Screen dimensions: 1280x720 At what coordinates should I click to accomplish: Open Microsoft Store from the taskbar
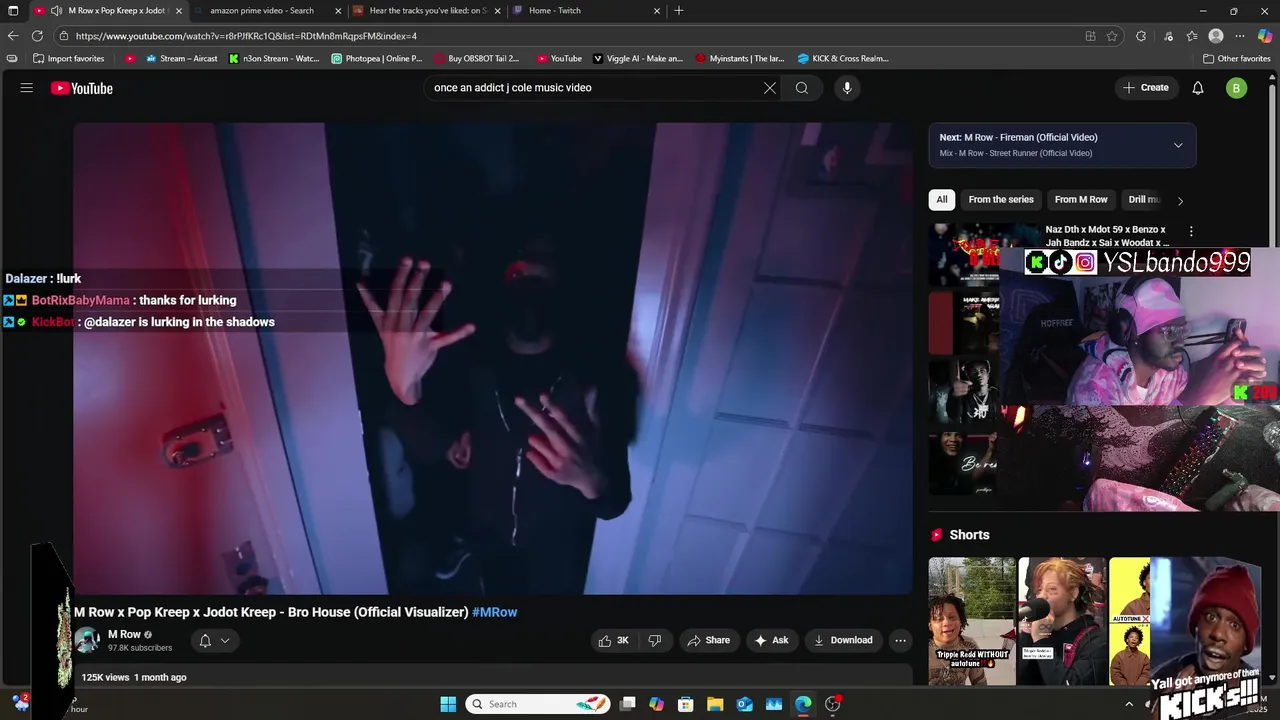click(x=686, y=704)
